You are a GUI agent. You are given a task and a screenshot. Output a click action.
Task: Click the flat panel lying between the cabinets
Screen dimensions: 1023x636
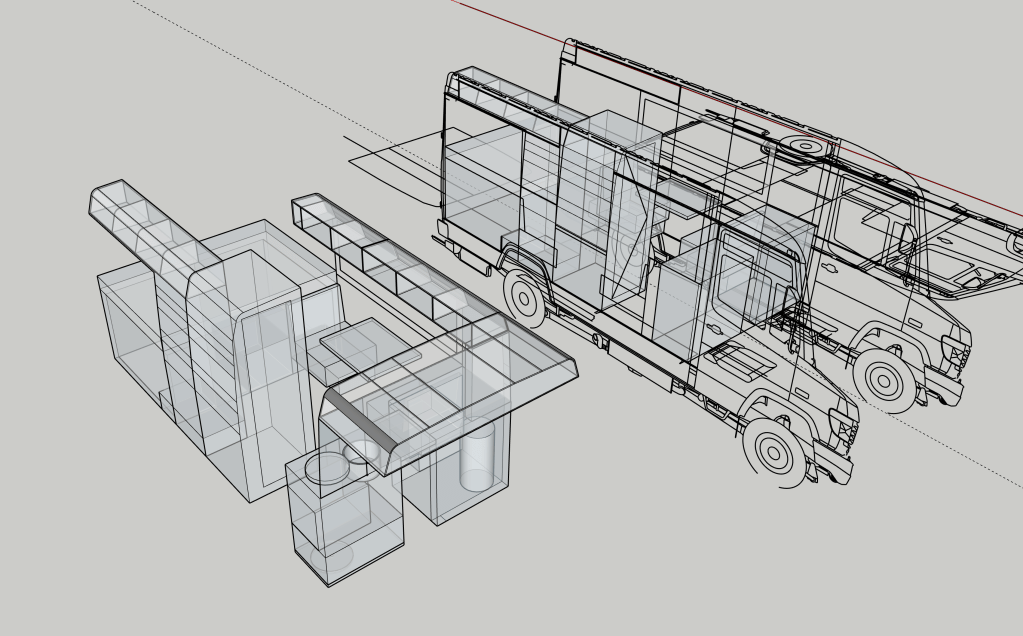(x=370, y=346)
